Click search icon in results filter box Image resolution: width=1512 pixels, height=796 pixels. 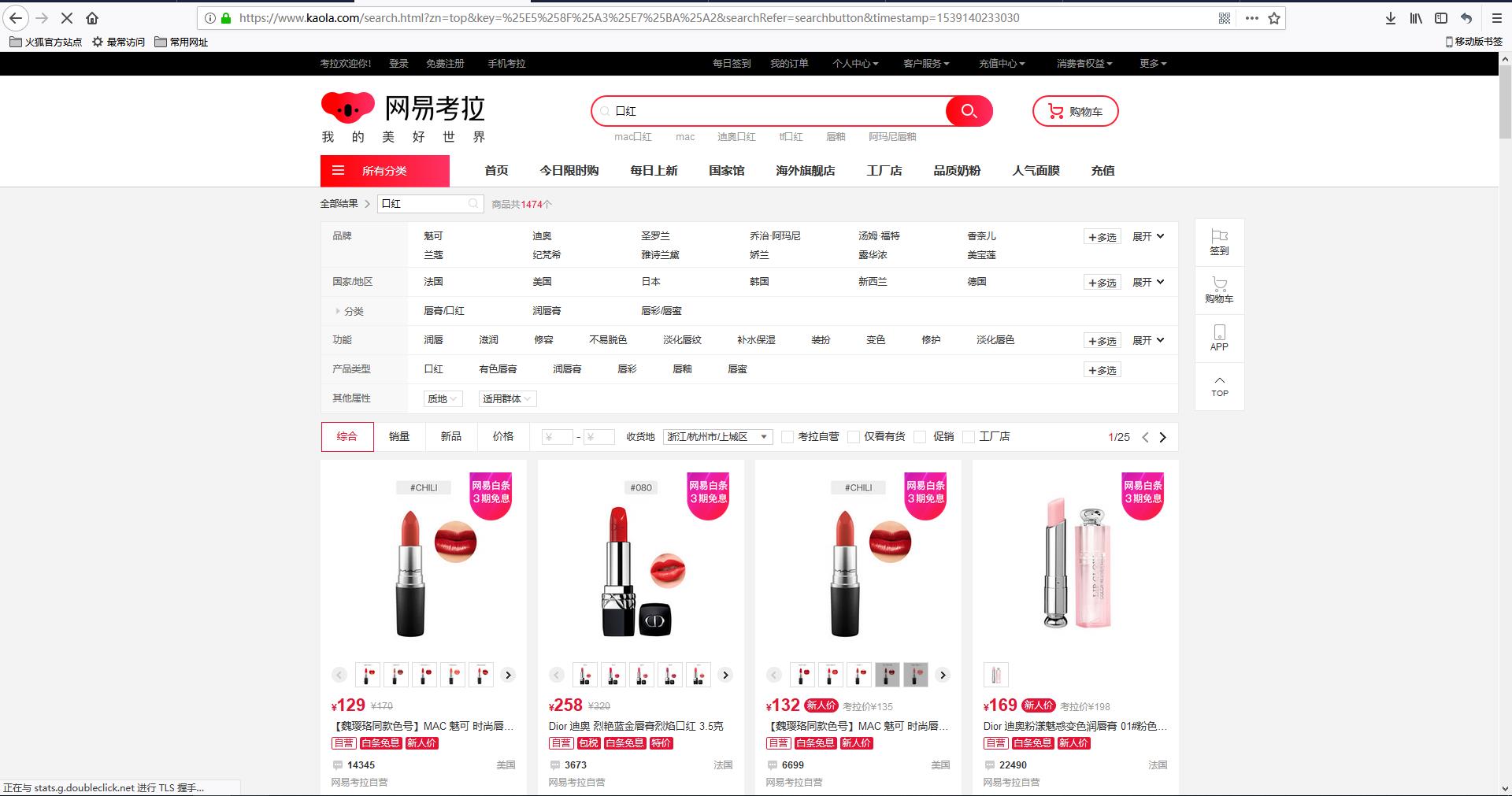[473, 203]
